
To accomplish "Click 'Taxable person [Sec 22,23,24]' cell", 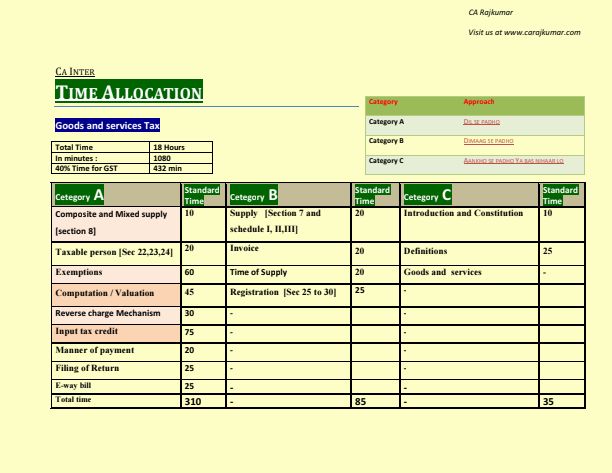I will tap(116, 254).
